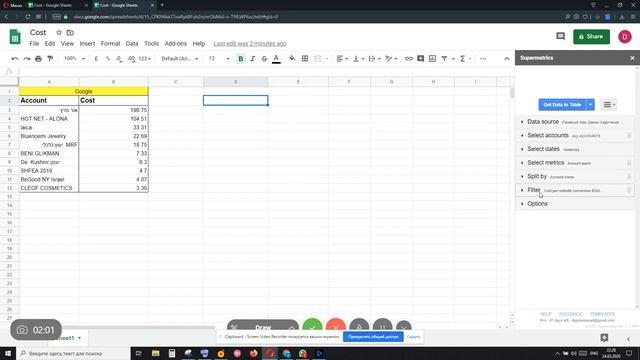Open the Explore button at bottom right
The height and width of the screenshot is (360, 640).
point(604,338)
